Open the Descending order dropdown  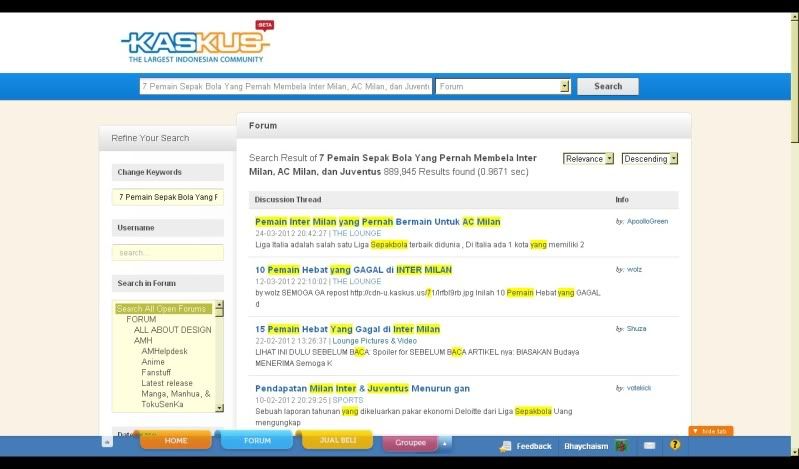pos(650,159)
